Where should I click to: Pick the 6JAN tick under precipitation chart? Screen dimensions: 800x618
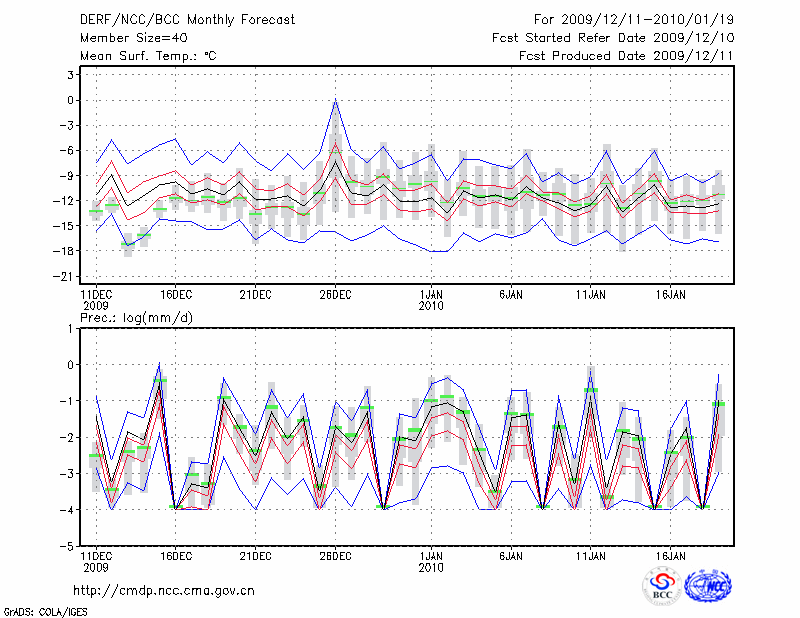click(x=511, y=554)
